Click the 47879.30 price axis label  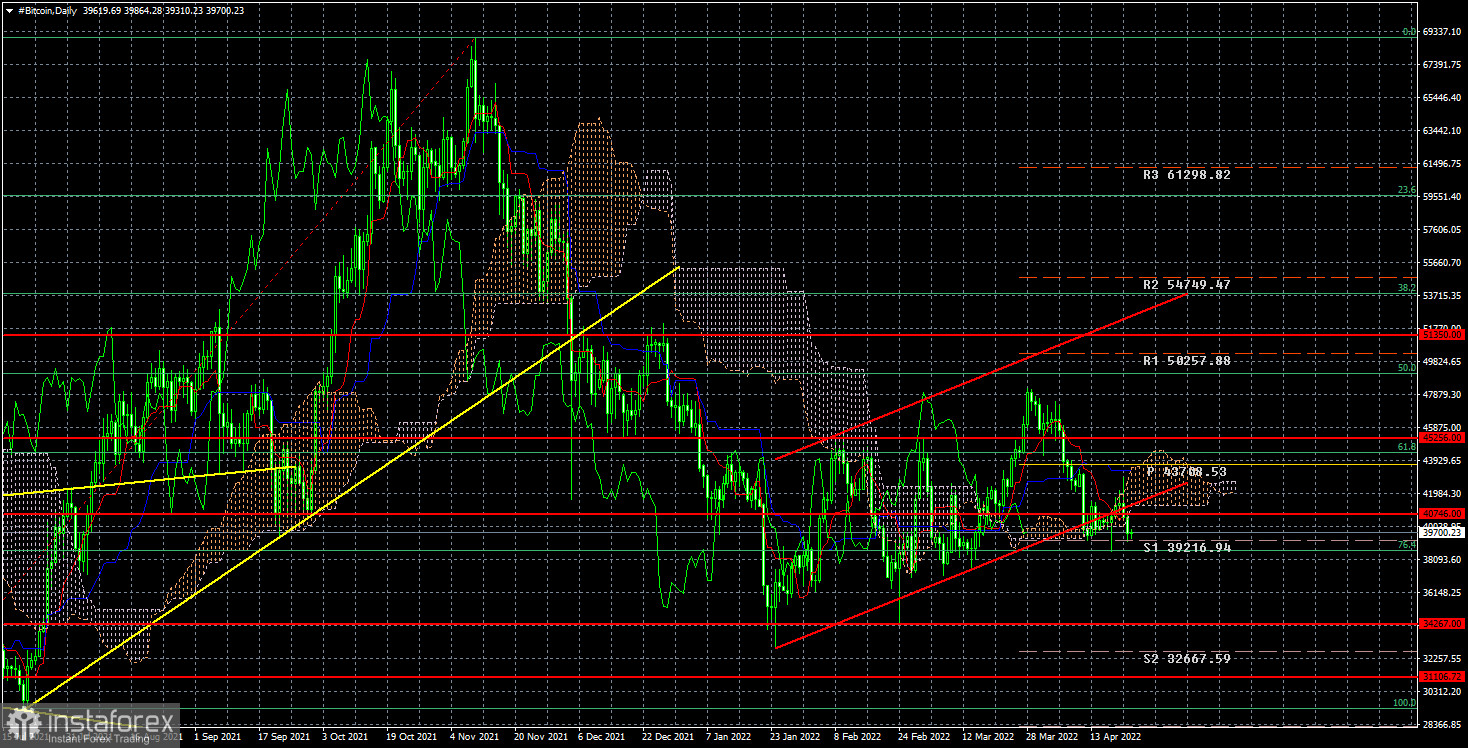click(x=1442, y=395)
